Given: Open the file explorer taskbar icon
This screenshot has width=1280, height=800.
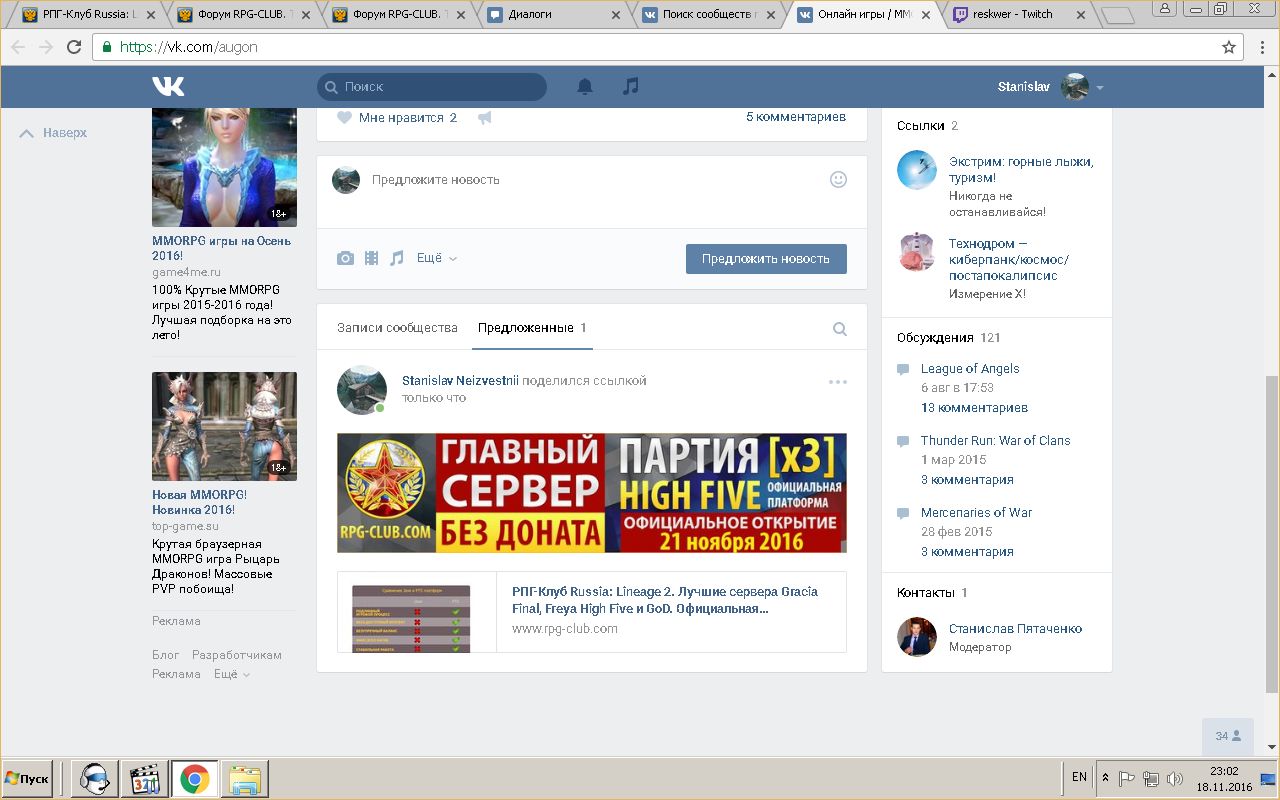Looking at the screenshot, I should 244,779.
